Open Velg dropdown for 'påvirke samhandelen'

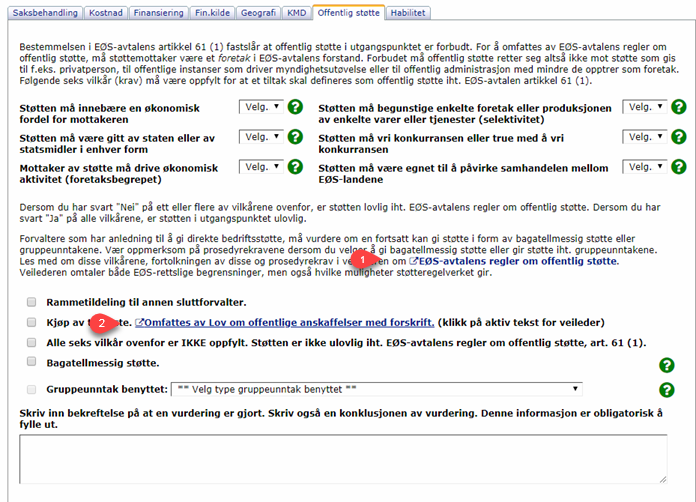click(x=645, y=167)
